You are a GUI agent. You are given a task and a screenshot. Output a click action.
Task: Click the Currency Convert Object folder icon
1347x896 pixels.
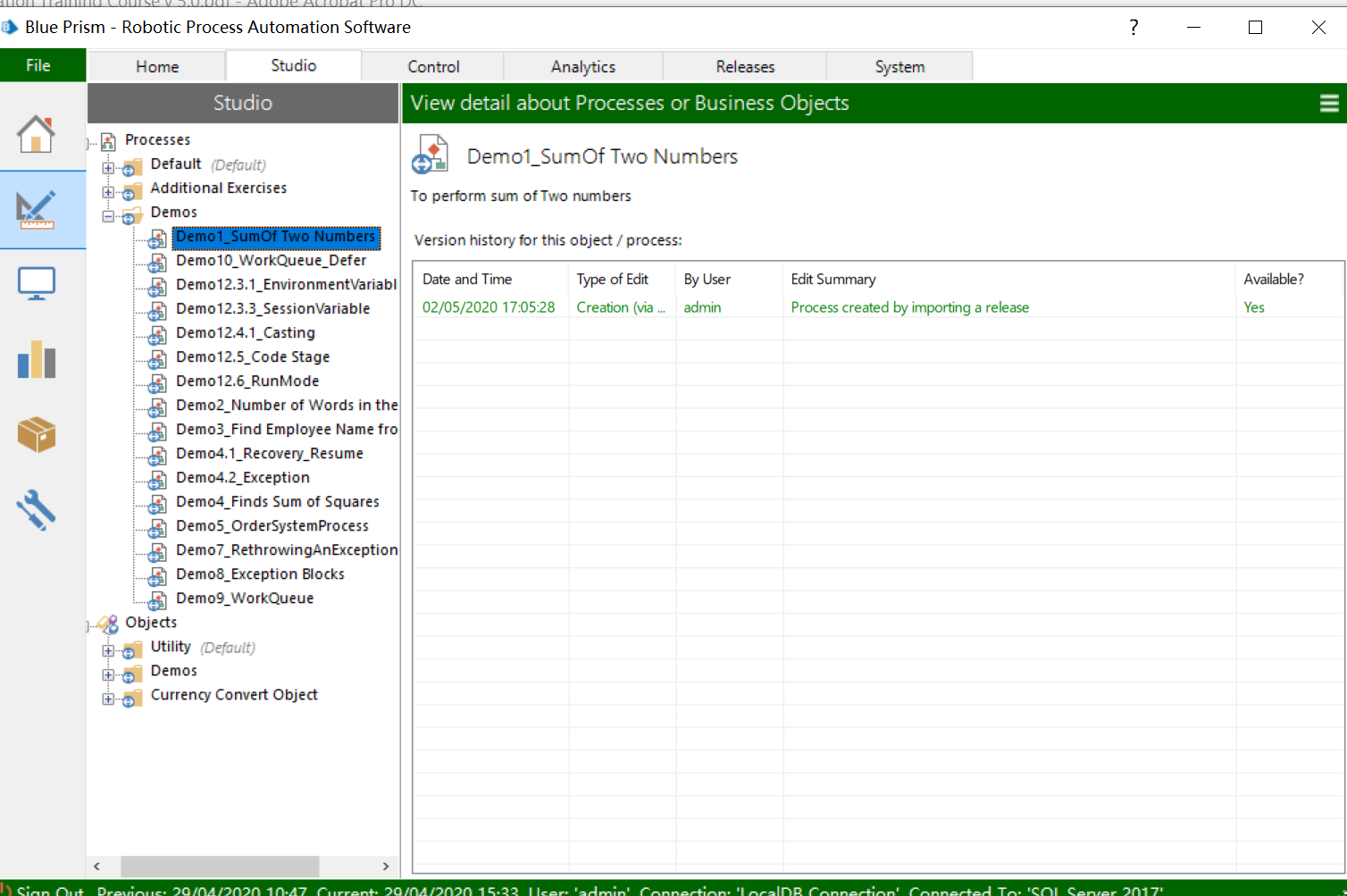[x=132, y=697]
